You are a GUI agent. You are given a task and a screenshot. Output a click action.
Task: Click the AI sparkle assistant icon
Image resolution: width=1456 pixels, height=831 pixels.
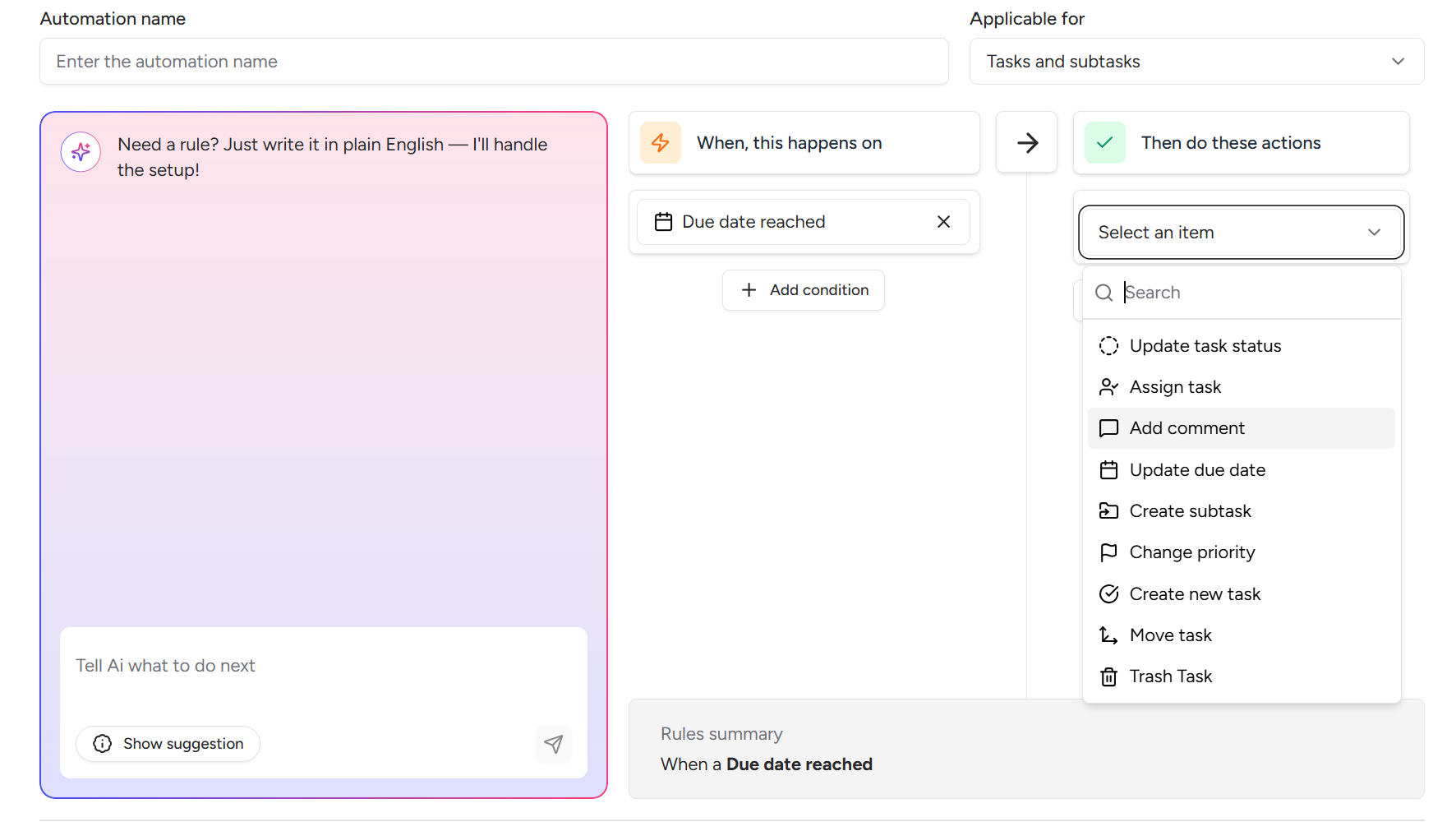pos(81,152)
